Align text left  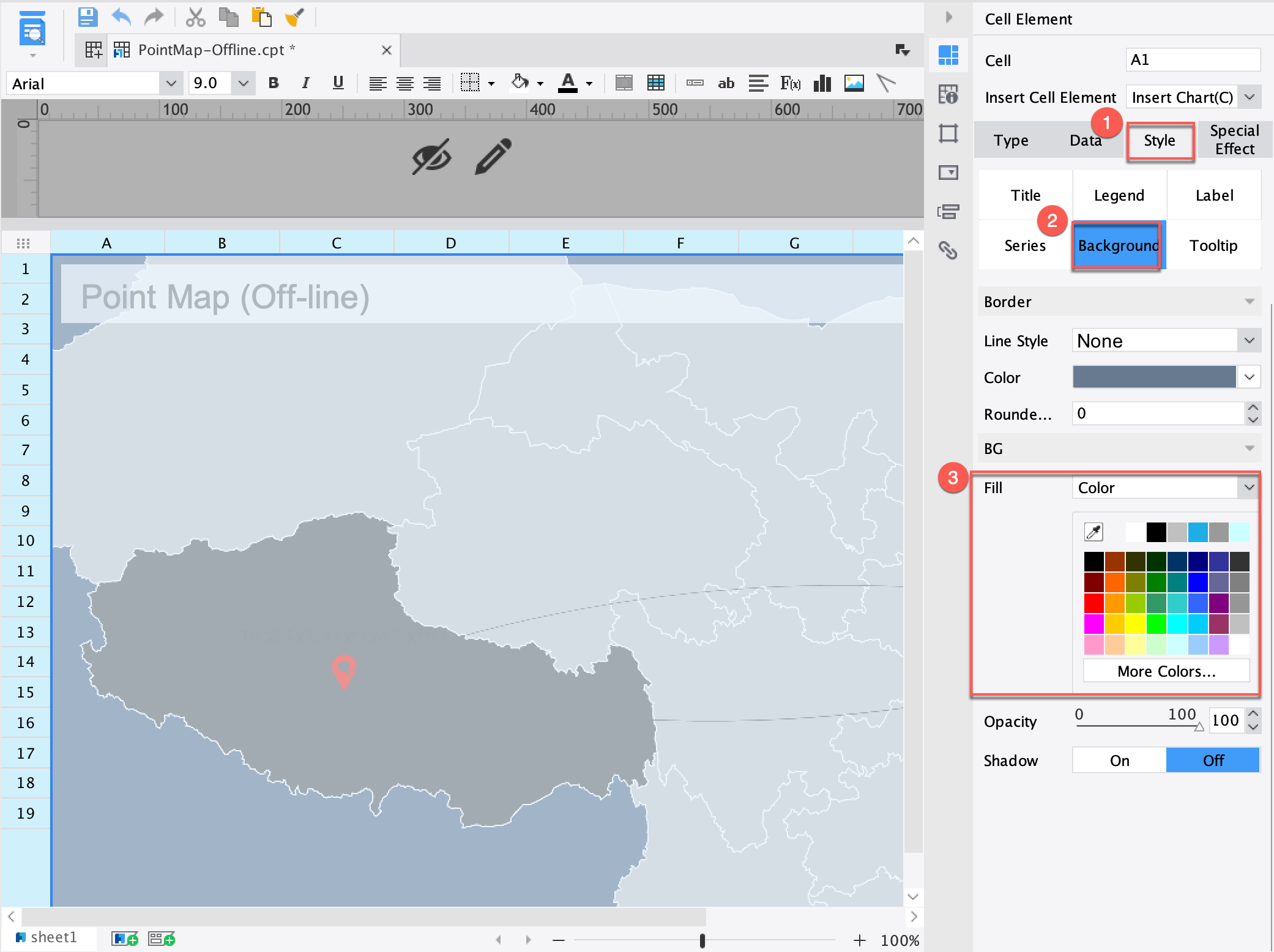[x=378, y=83]
